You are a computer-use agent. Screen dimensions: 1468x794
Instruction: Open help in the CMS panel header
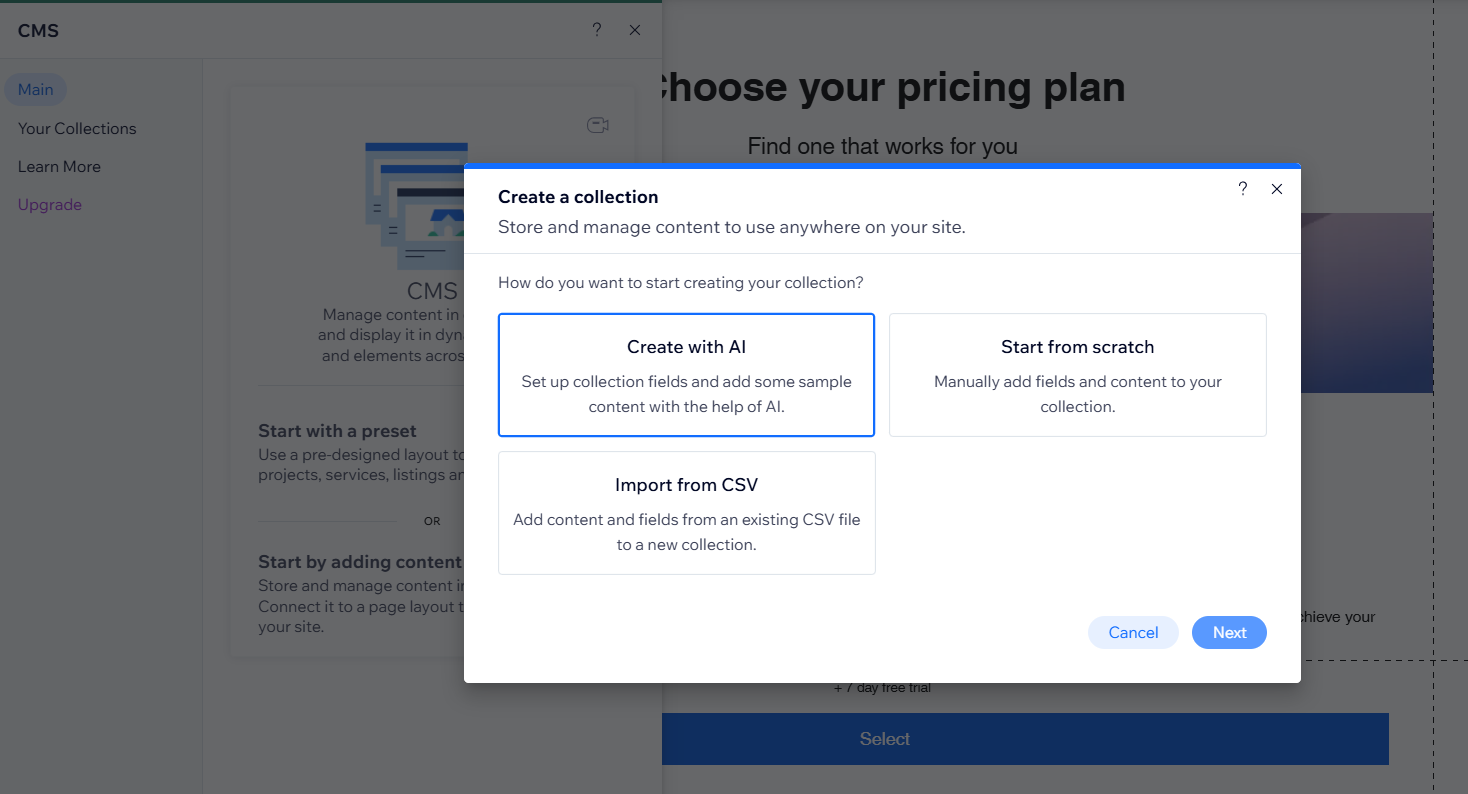click(597, 30)
